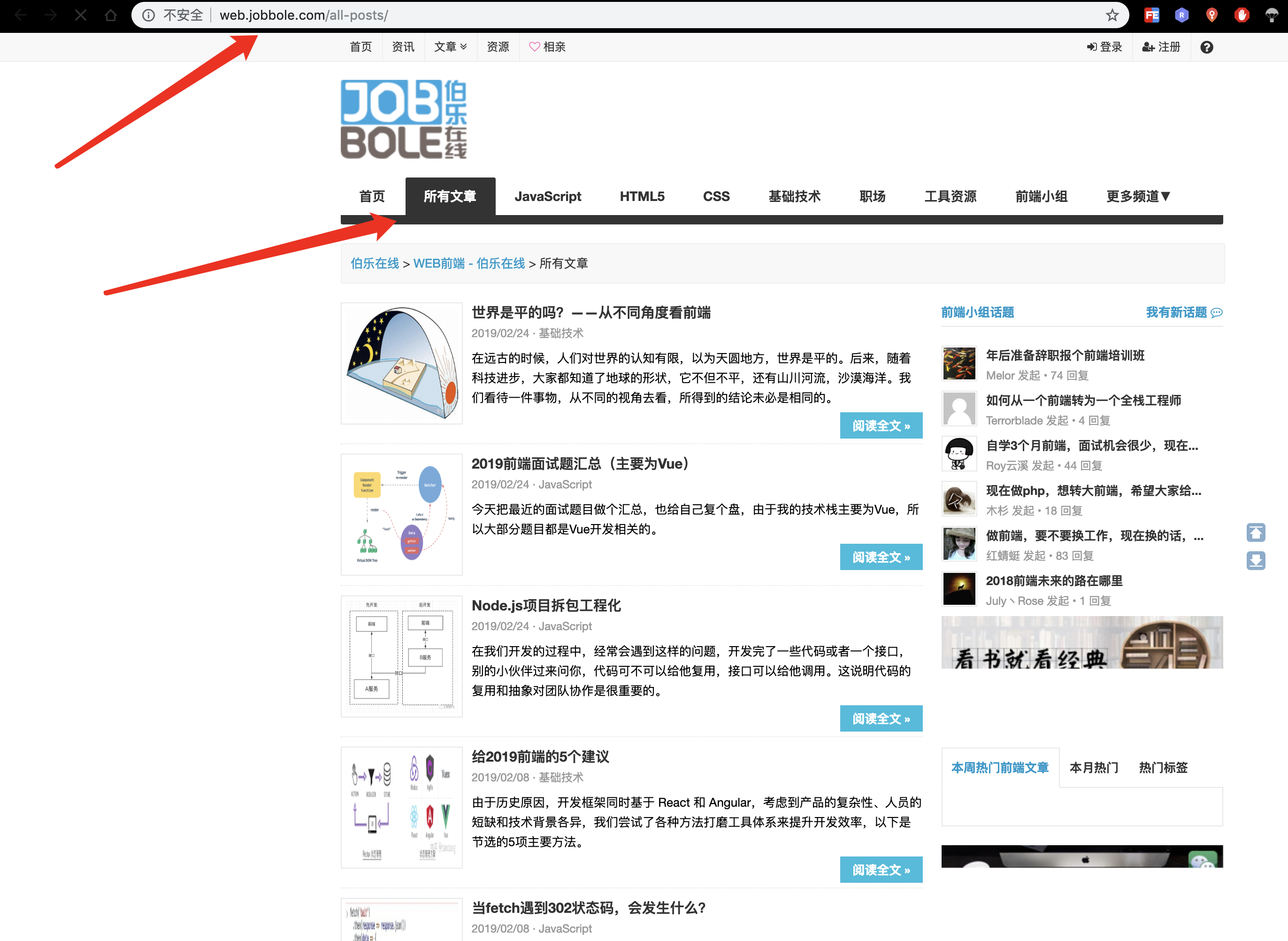Viewport: 1288px width, 941px height.
Task: Click the 前端小组话题 heading link
Action: pyautogui.click(x=977, y=312)
